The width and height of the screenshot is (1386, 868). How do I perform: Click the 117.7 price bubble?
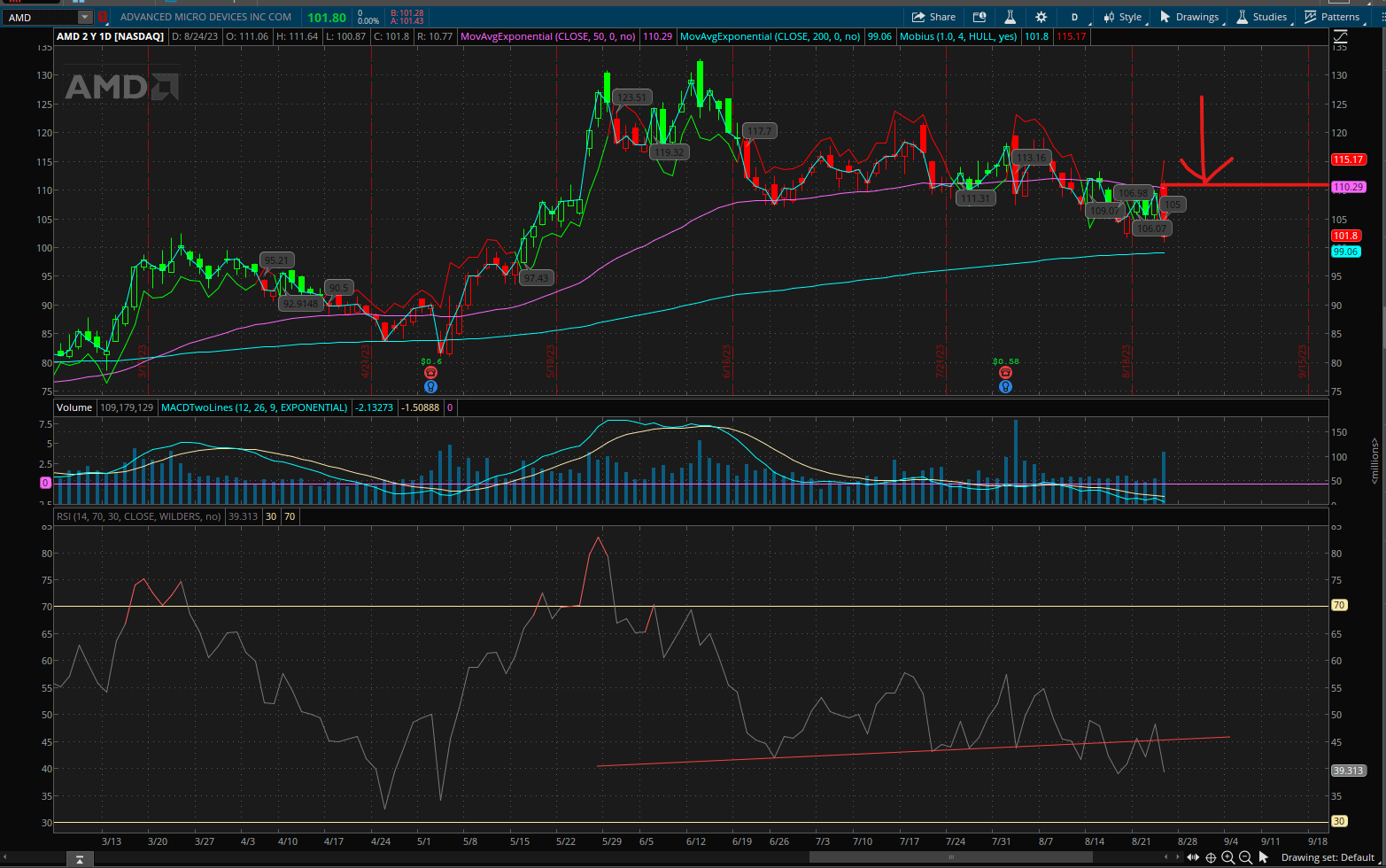click(x=760, y=130)
